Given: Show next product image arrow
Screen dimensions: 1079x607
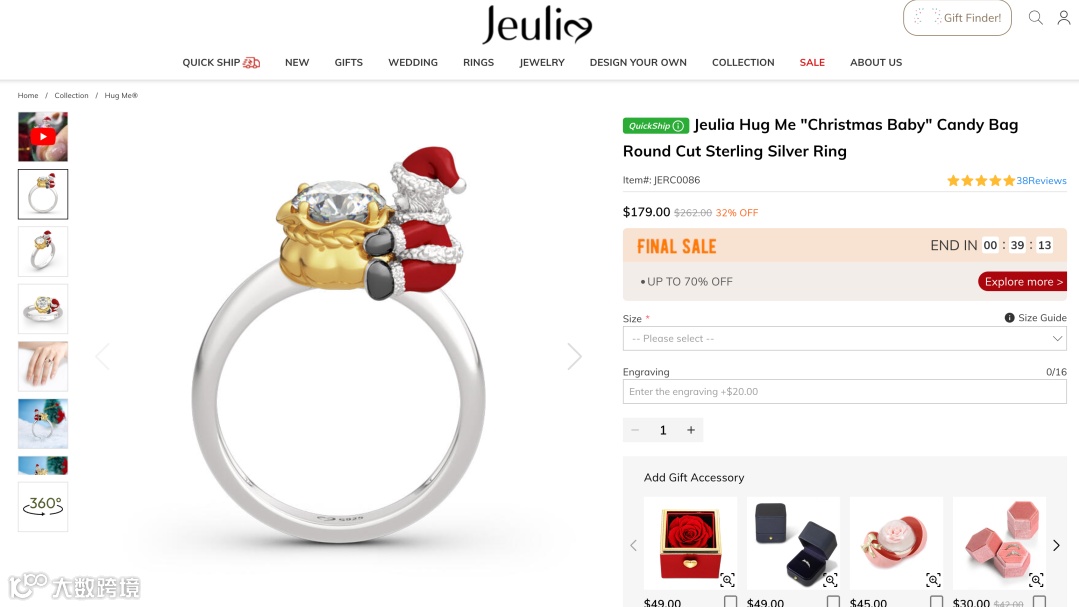Looking at the screenshot, I should [574, 356].
